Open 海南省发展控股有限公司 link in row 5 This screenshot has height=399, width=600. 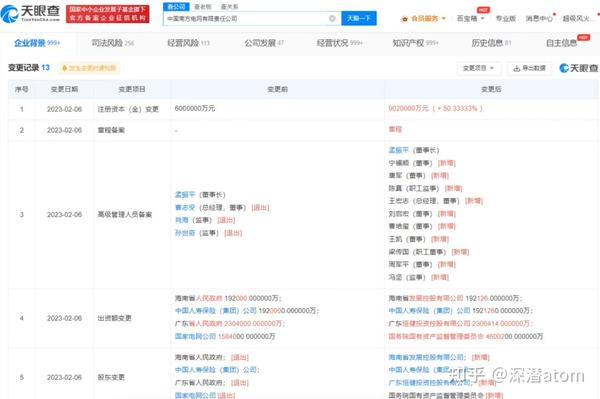(426, 357)
